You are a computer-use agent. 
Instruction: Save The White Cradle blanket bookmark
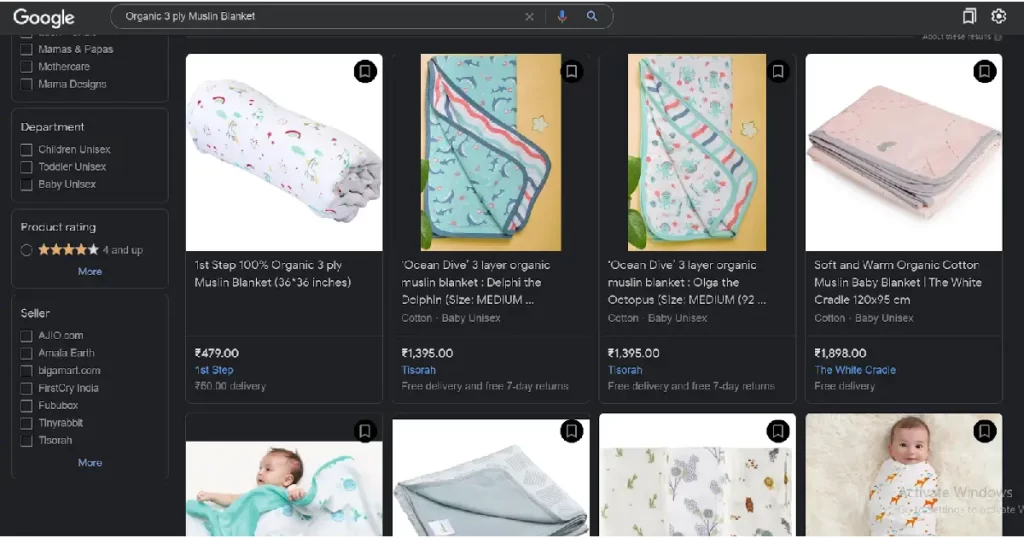pos(985,72)
